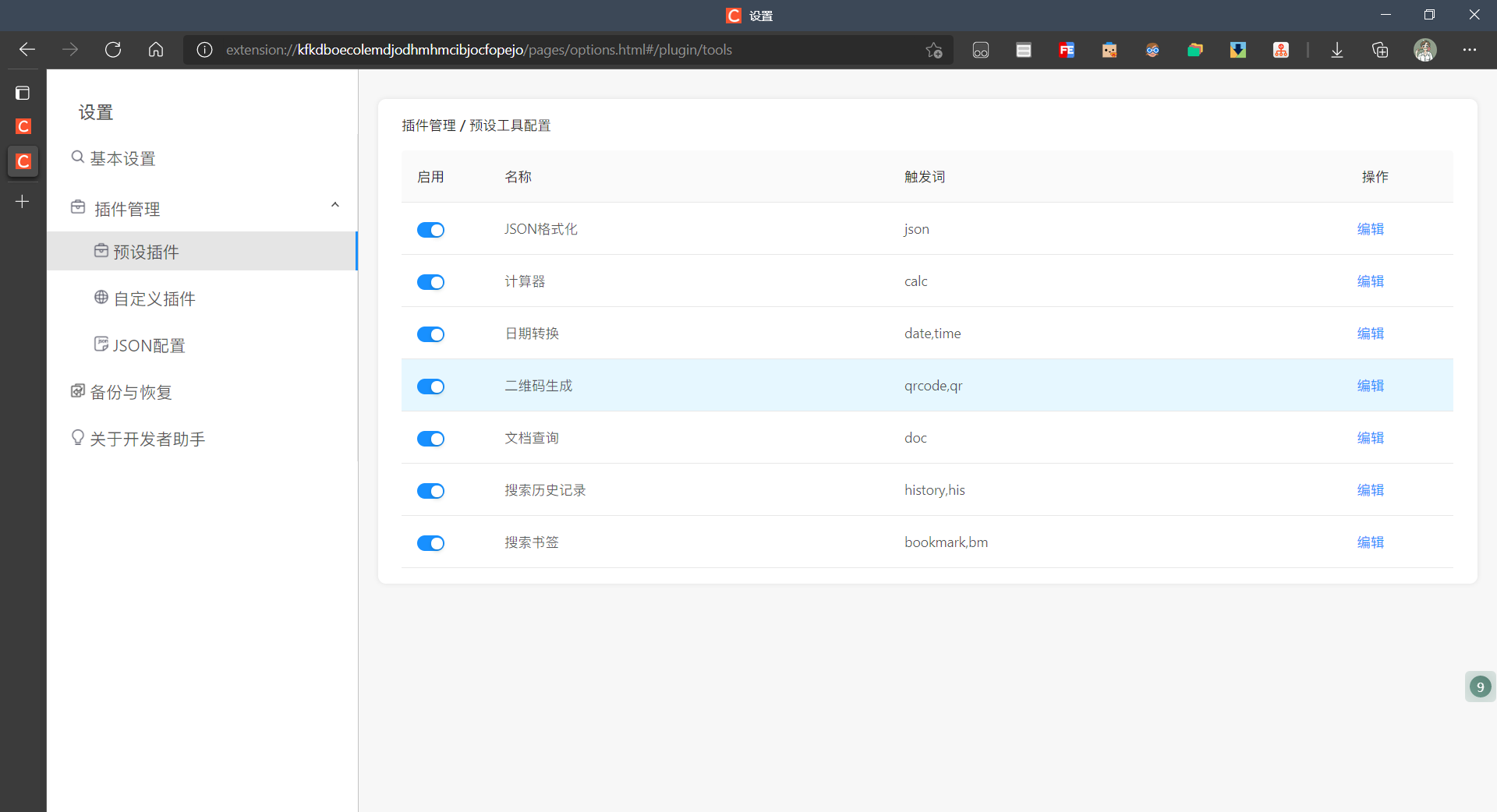The image size is (1497, 812).
Task: Open the green folder extension icon
Action: [x=1195, y=50]
